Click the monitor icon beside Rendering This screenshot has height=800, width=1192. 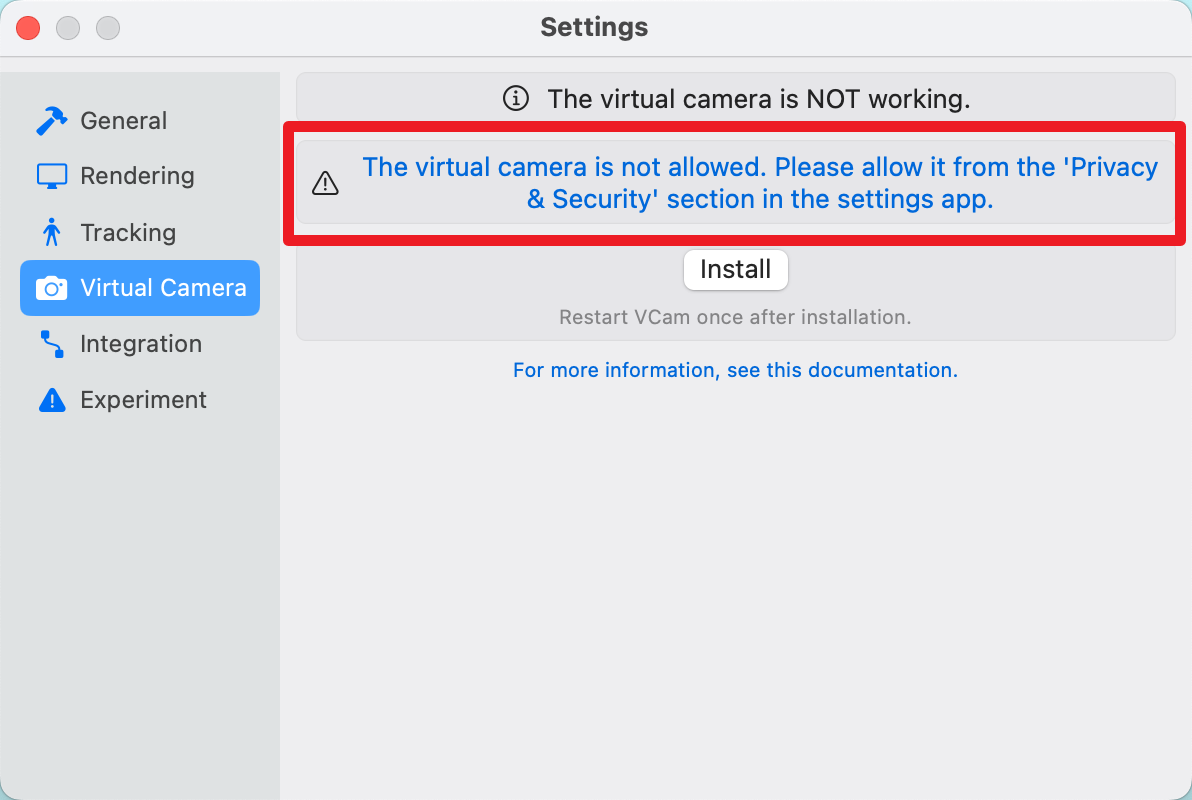pyautogui.click(x=51, y=176)
